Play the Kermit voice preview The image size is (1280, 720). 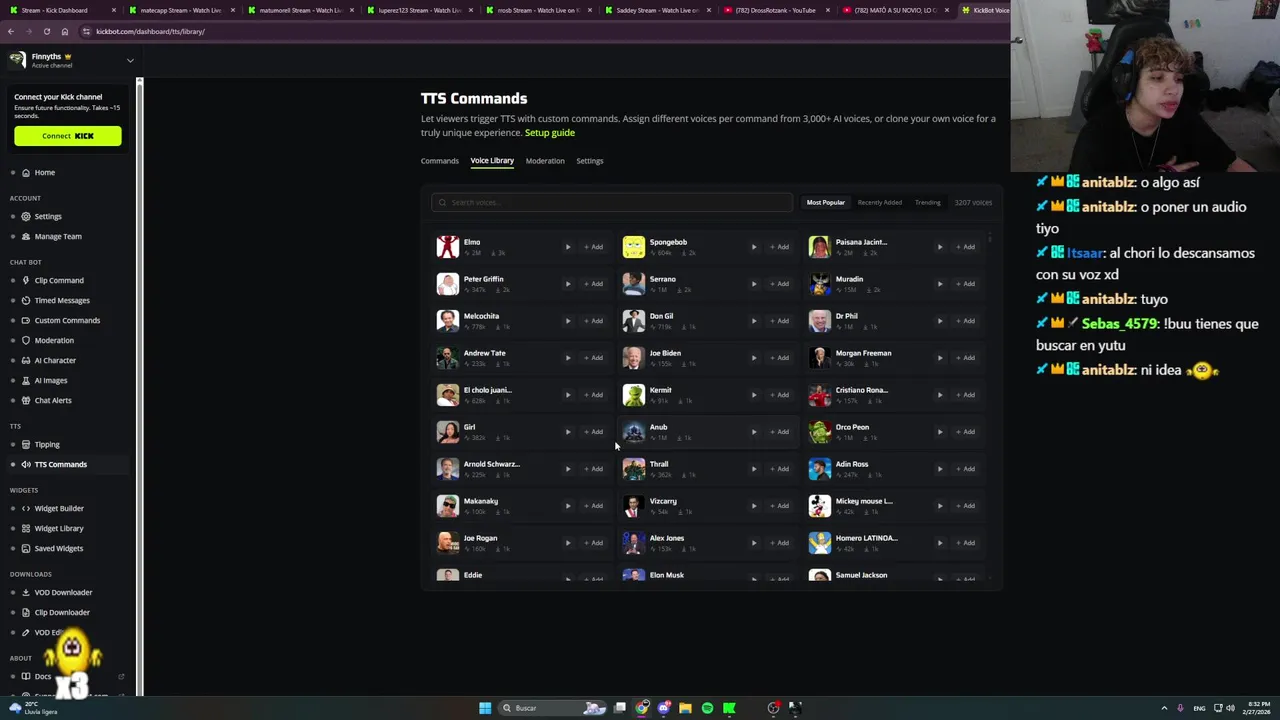(753, 395)
